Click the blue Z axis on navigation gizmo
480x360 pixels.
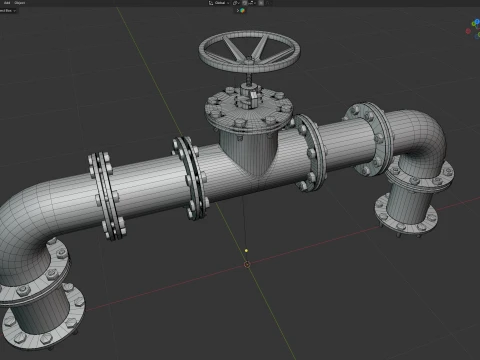click(x=477, y=21)
